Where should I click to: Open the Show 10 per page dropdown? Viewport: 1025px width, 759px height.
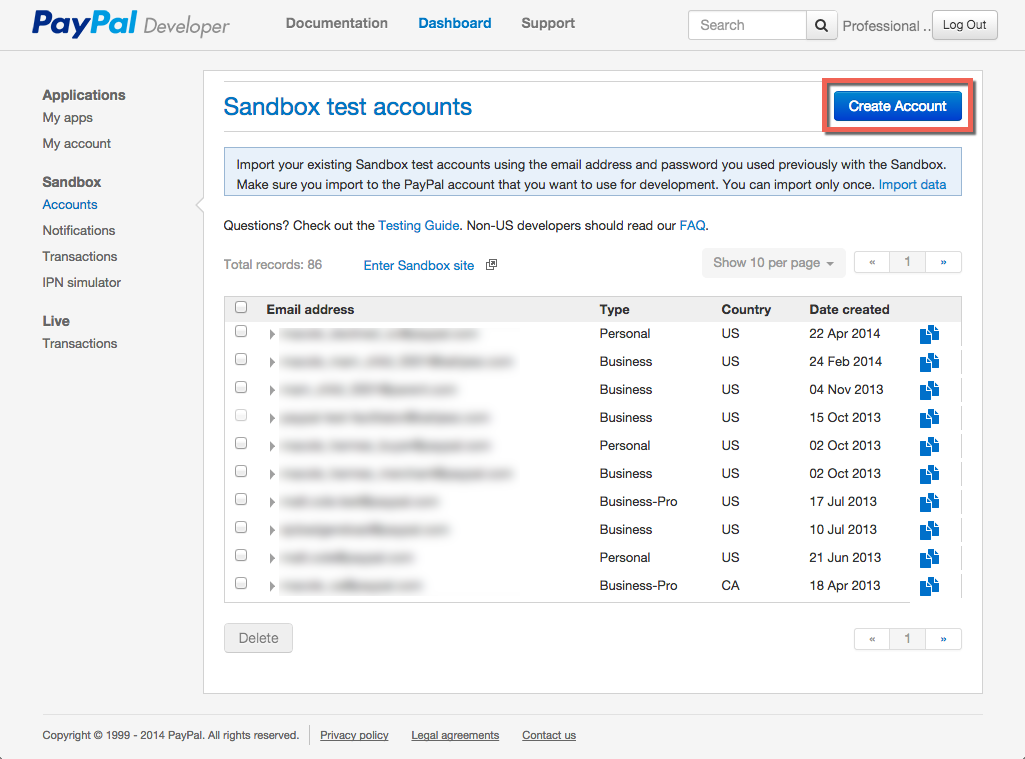click(x=773, y=263)
